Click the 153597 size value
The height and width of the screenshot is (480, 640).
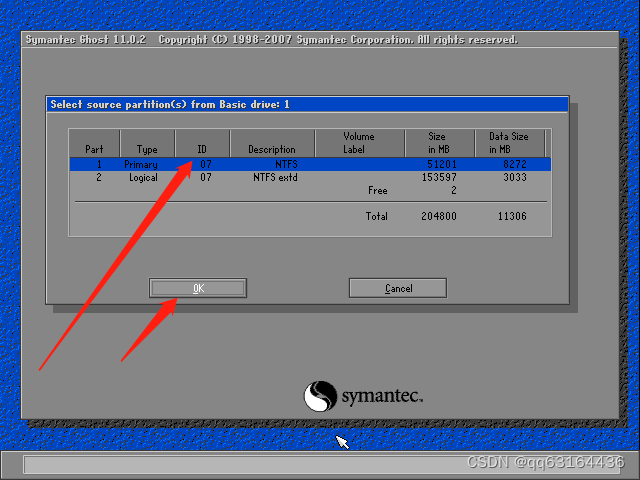439,178
